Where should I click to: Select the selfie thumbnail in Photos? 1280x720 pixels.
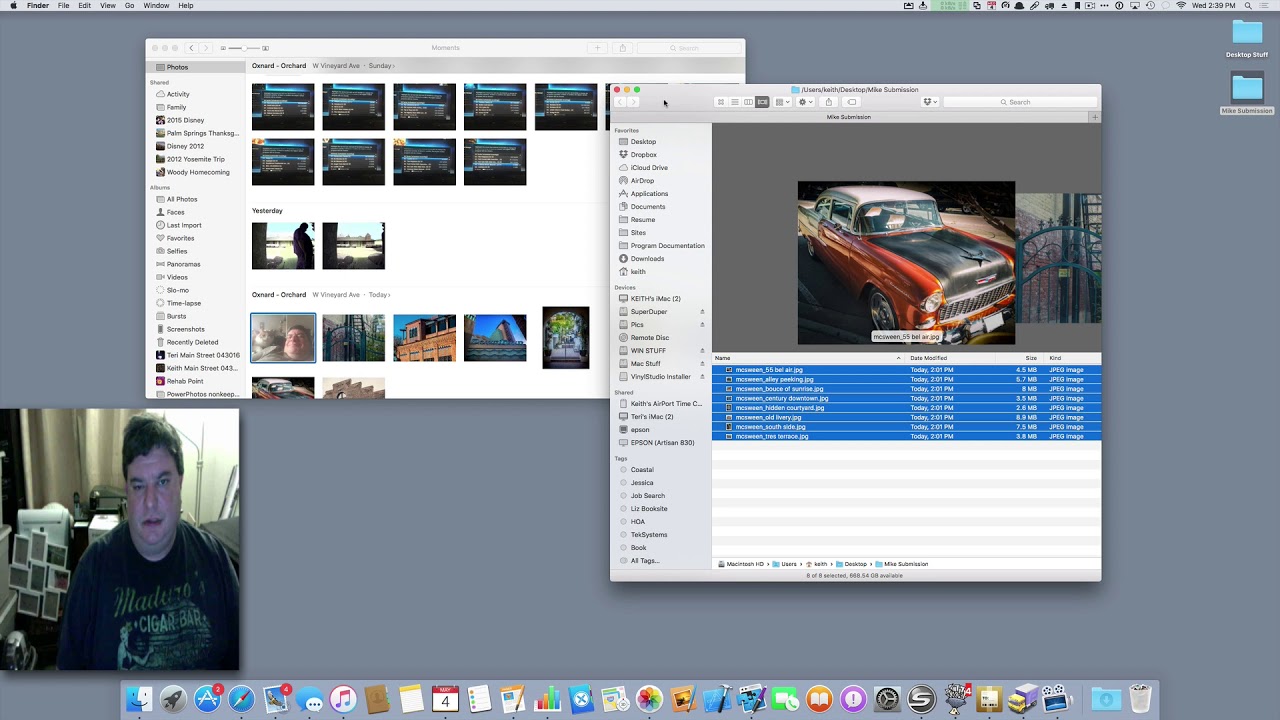pyautogui.click(x=283, y=338)
